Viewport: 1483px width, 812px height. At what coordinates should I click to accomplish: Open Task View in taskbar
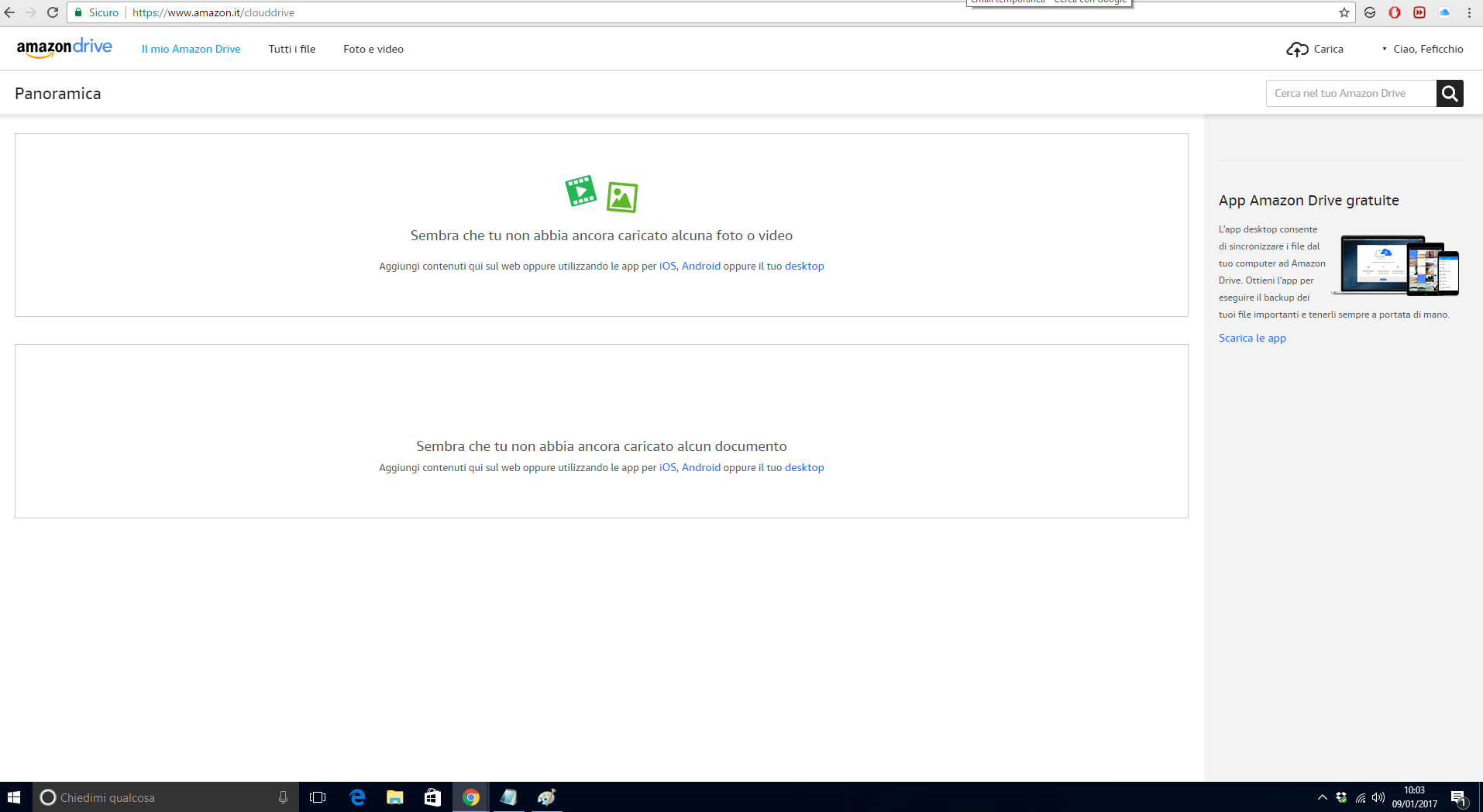coord(318,797)
